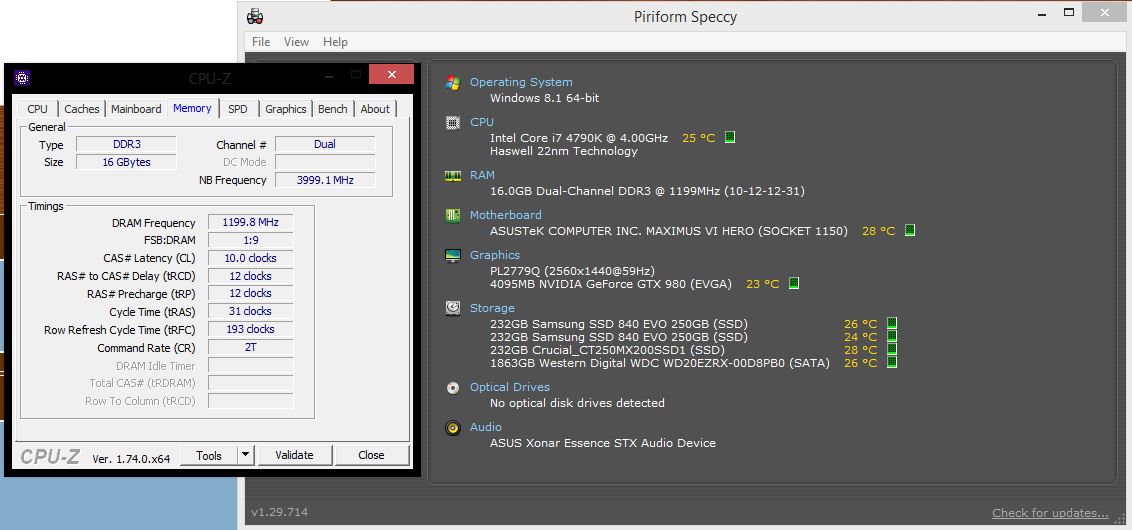The image size is (1132, 530).
Task: Click the green temperature indicator beside CPU 25 °C
Action: [730, 137]
